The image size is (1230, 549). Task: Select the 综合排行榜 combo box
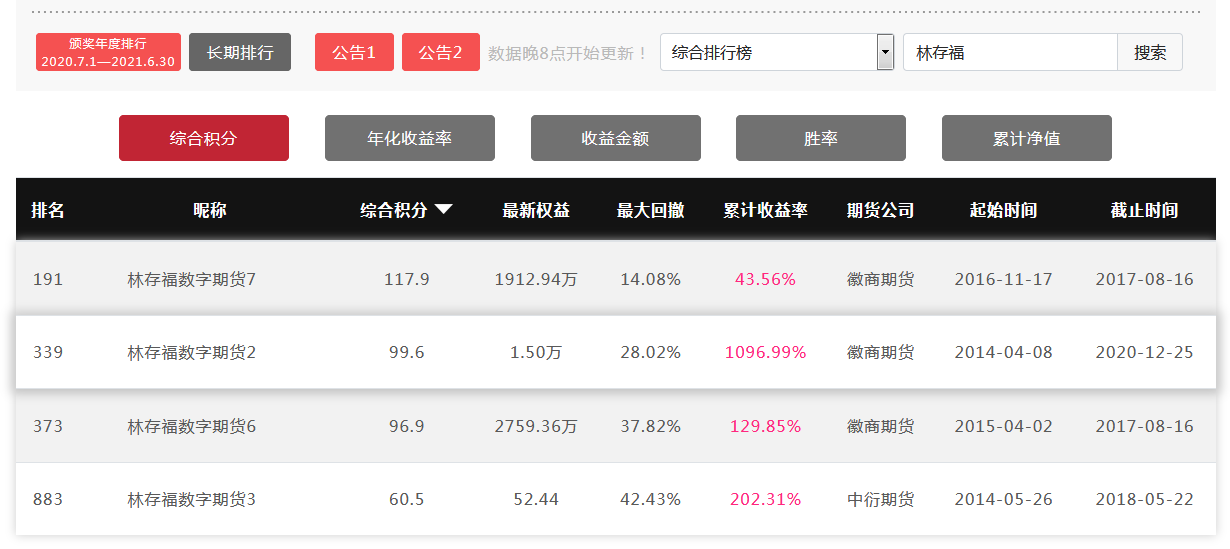pyautogui.click(x=777, y=52)
